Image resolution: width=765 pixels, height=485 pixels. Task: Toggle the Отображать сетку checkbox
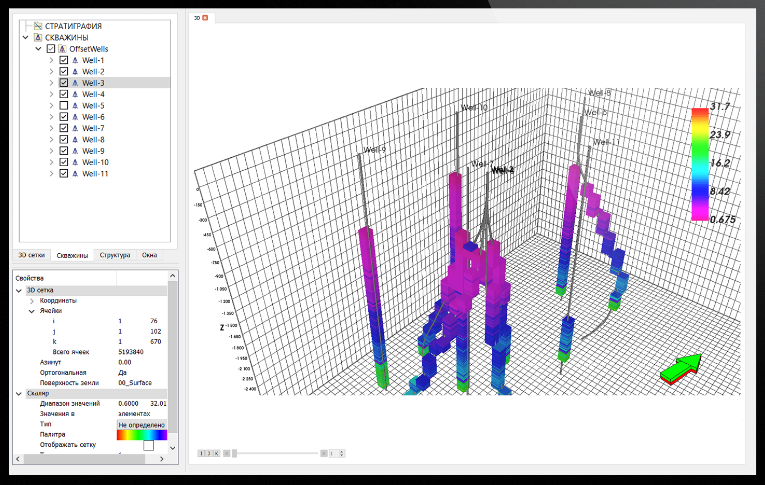coord(148,446)
